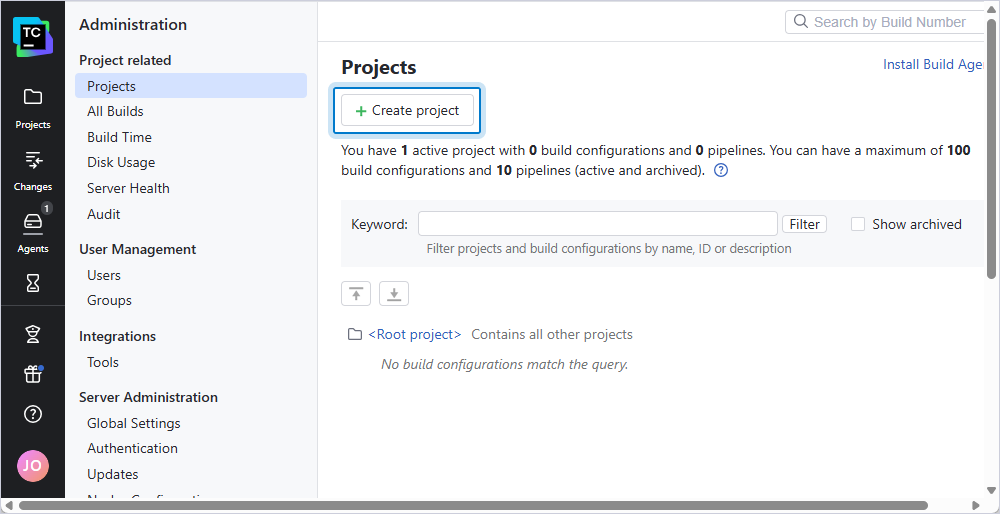Open Projects in the left rail
1000x514 pixels.
pos(33,108)
